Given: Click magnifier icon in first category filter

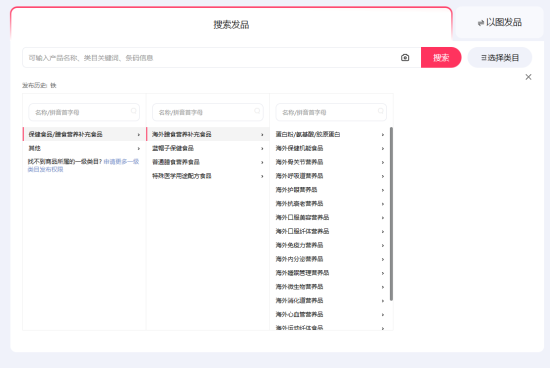Looking at the screenshot, I should click(x=134, y=111).
